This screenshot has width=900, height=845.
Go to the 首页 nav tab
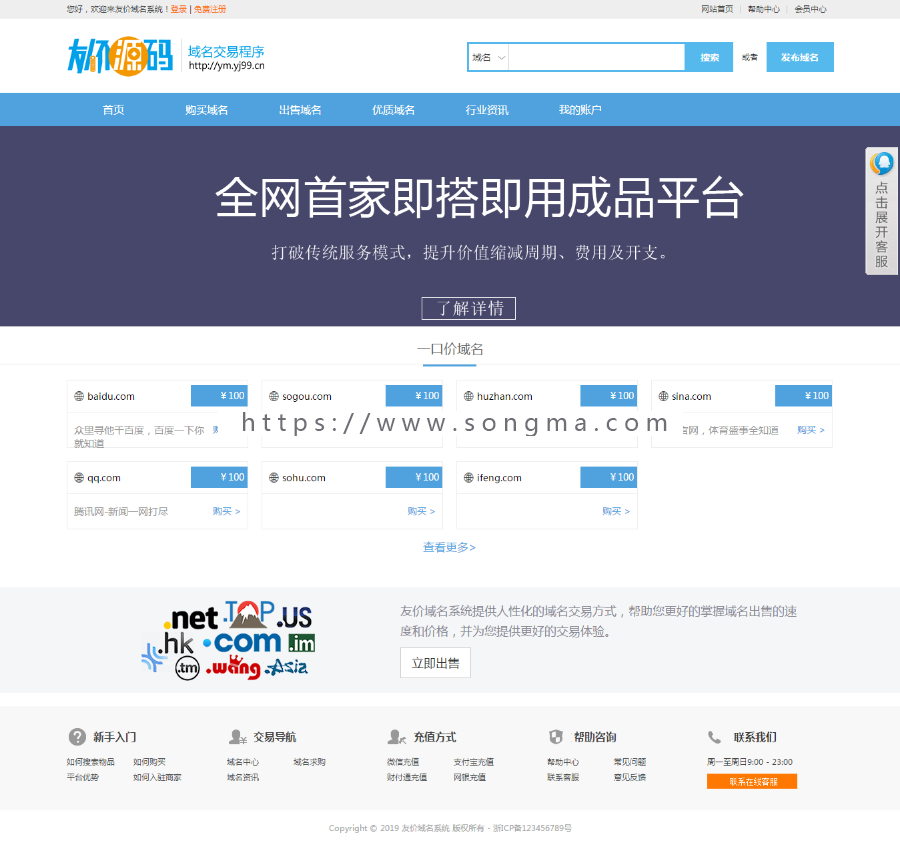tap(113, 110)
